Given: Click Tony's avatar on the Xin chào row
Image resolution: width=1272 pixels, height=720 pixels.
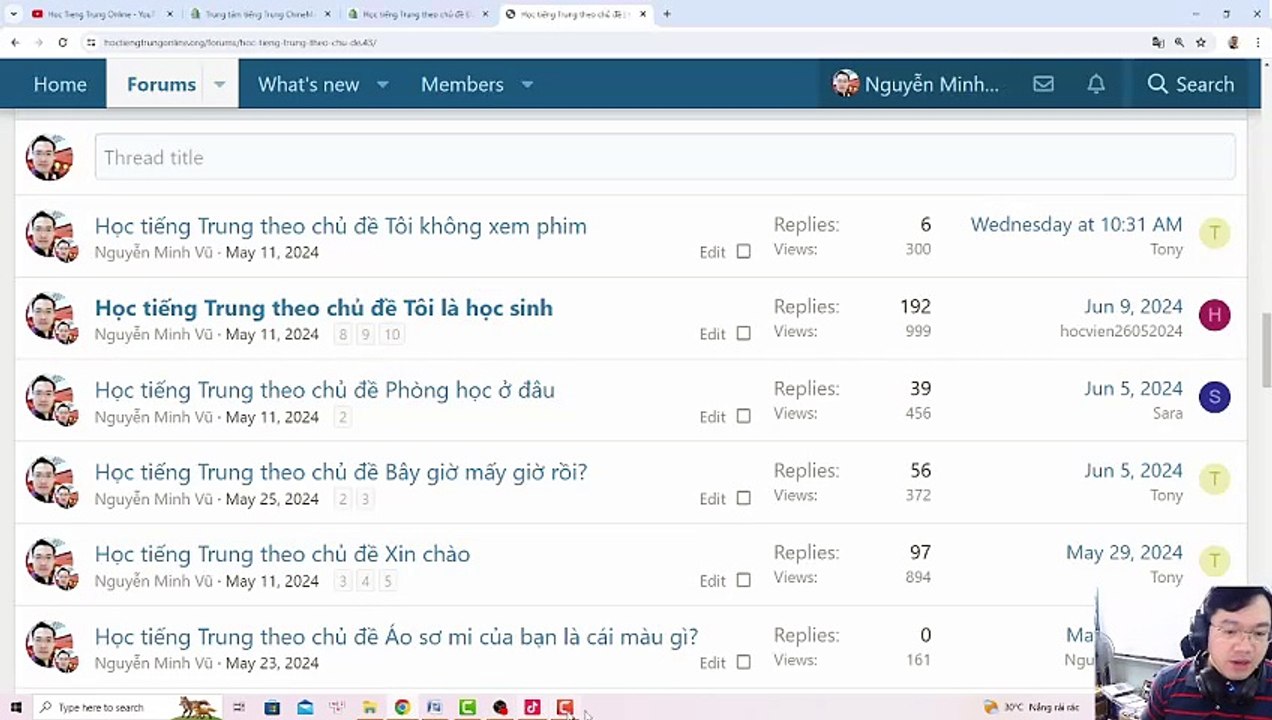Looking at the screenshot, I should tap(1214, 561).
